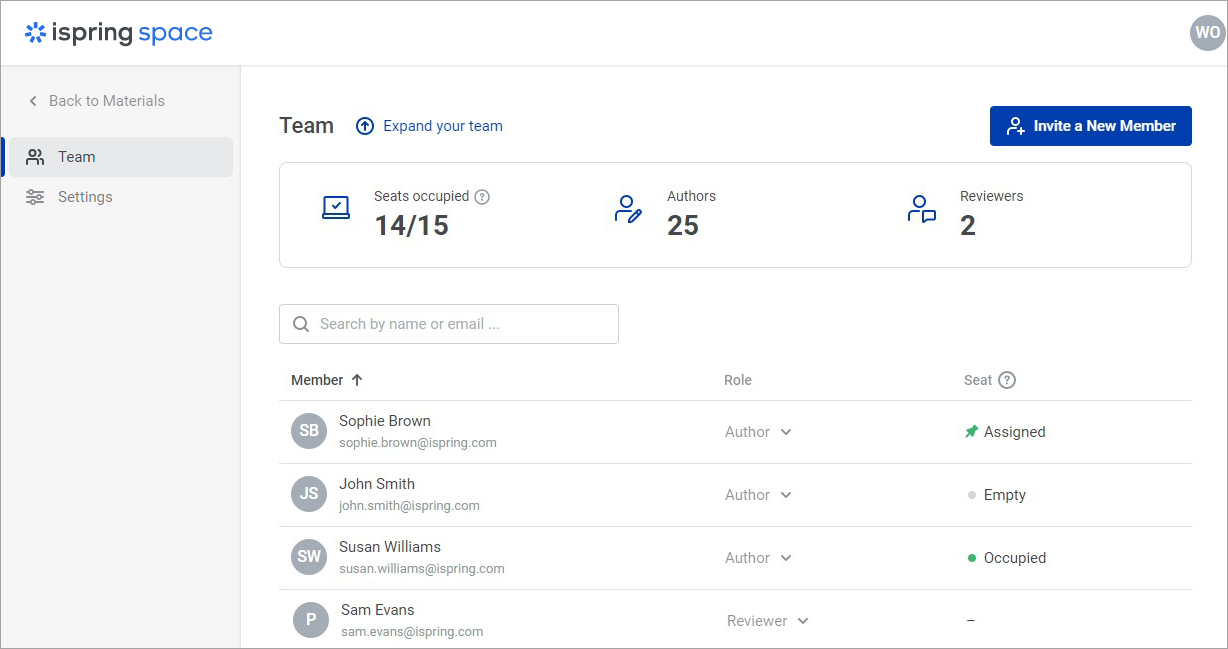The image size is (1228, 649).
Task: Focus the Search by name or email field
Action: click(x=449, y=324)
